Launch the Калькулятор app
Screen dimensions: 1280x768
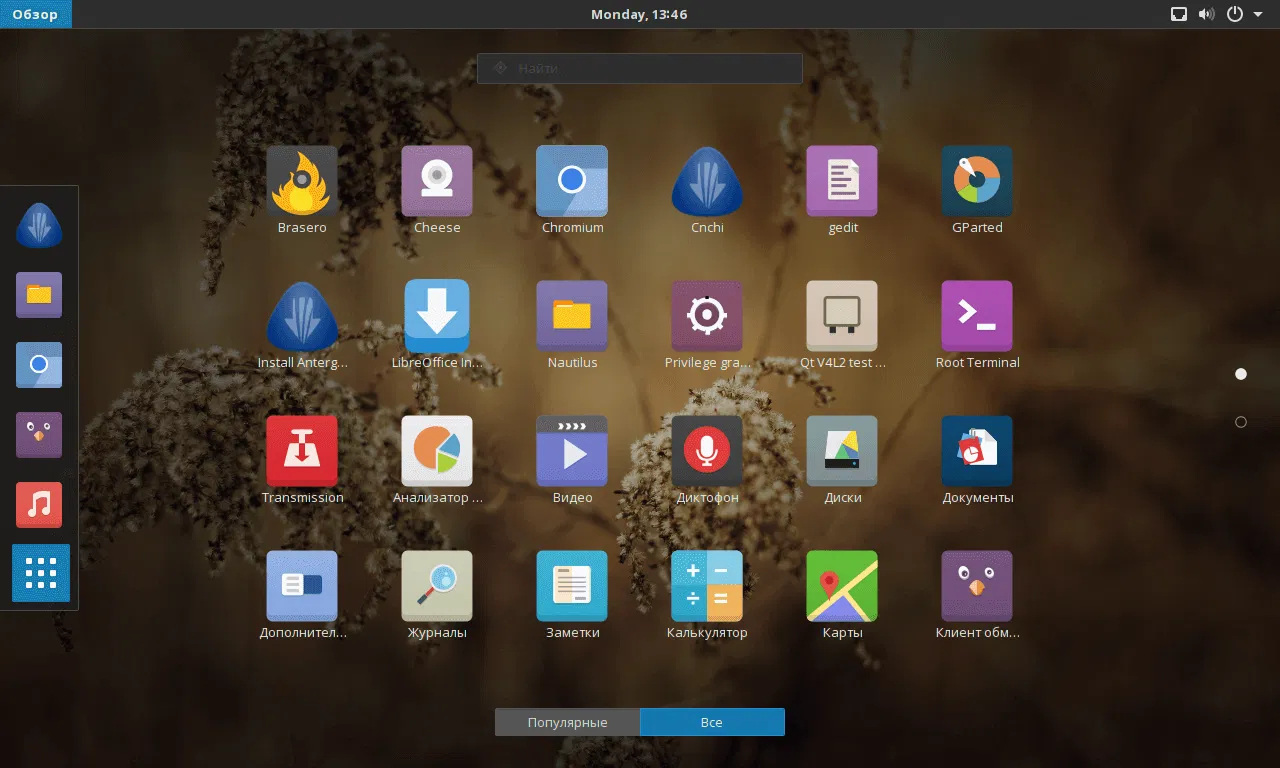tap(707, 586)
